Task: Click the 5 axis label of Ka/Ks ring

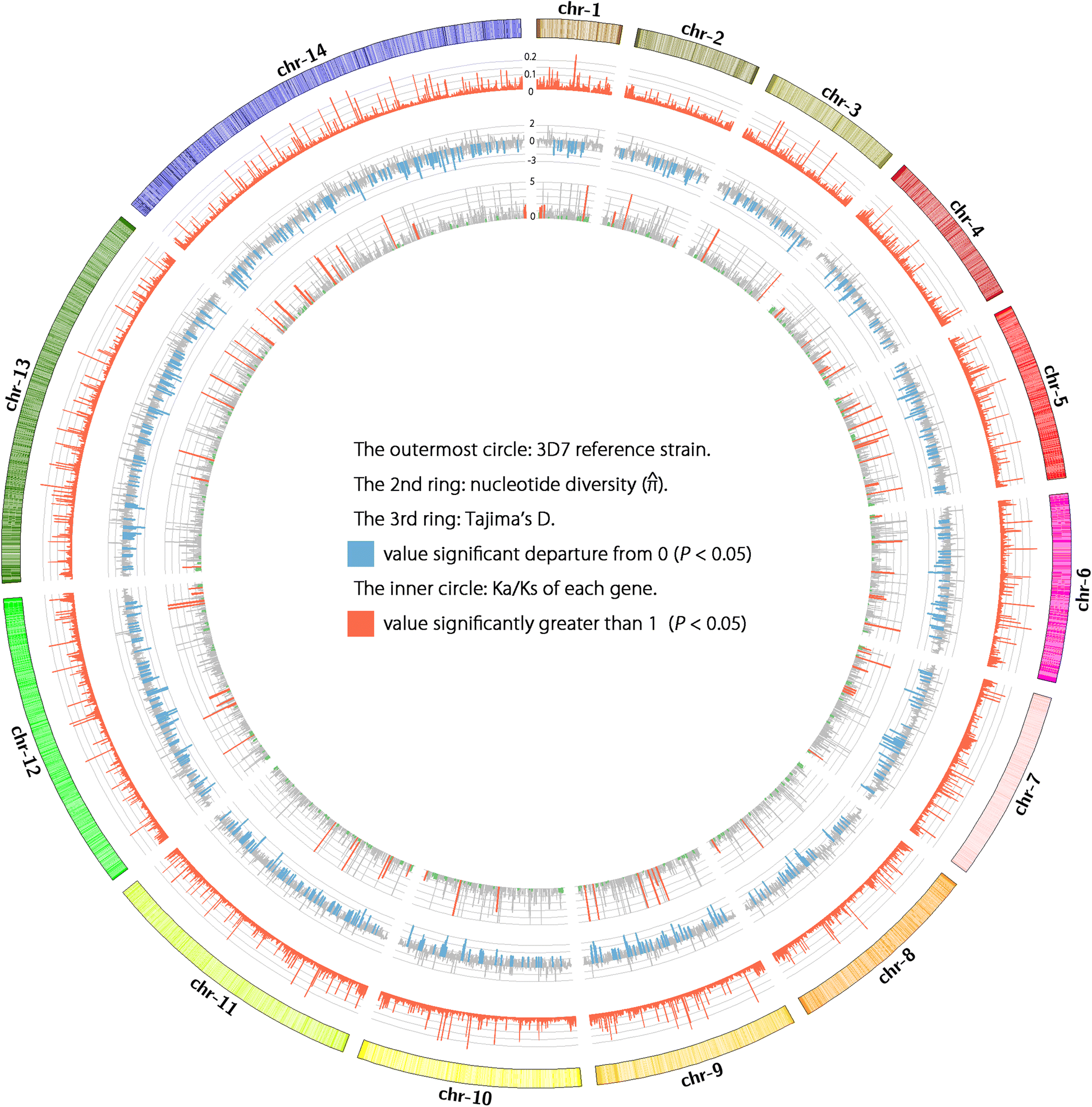Action: (532, 182)
